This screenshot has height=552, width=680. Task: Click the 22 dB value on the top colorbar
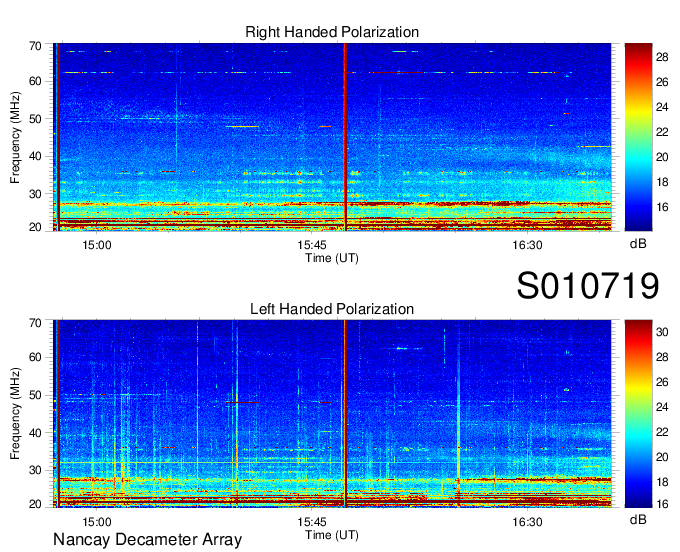click(x=662, y=132)
